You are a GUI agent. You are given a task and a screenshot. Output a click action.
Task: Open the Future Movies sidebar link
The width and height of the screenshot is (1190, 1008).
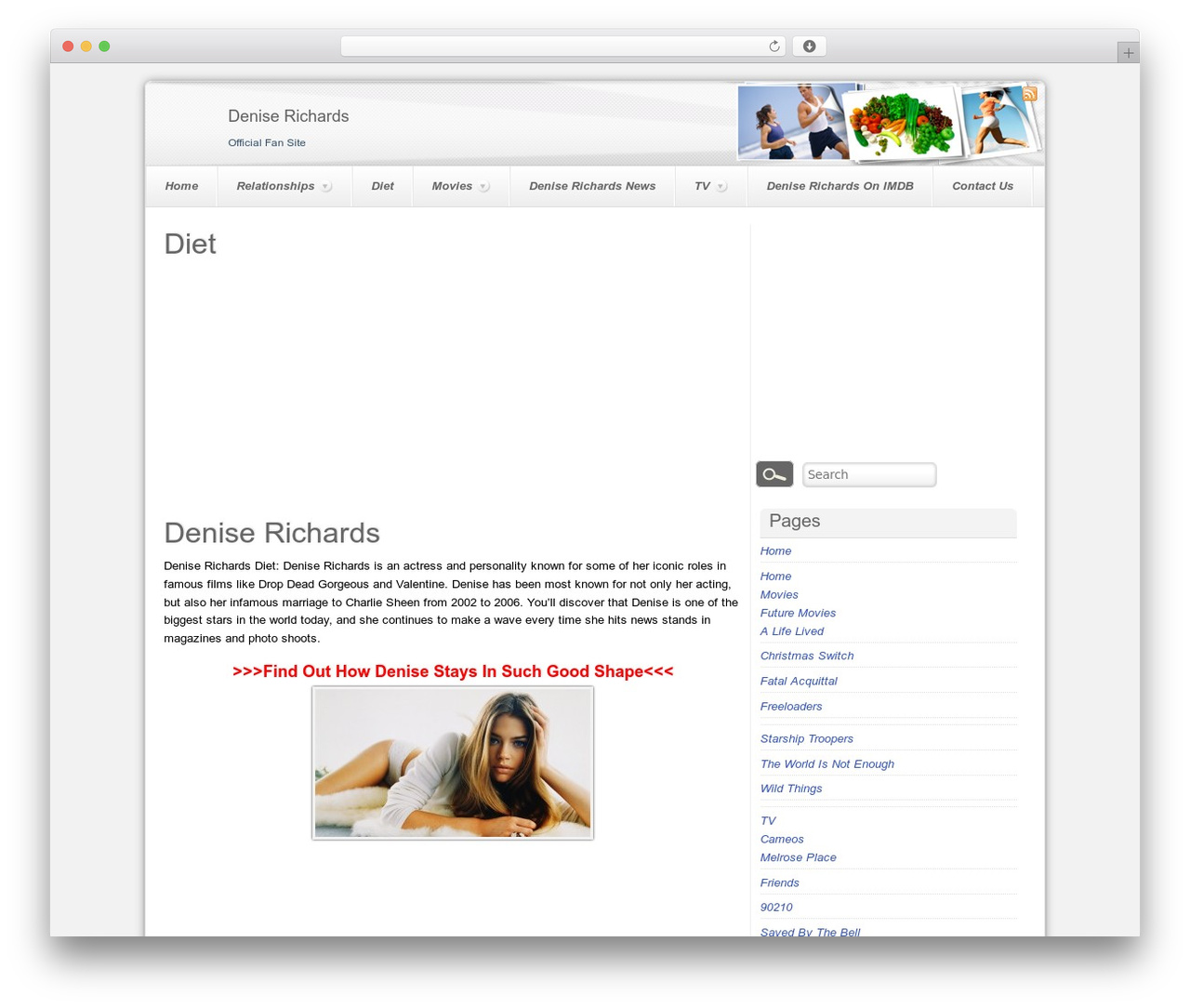click(x=798, y=613)
